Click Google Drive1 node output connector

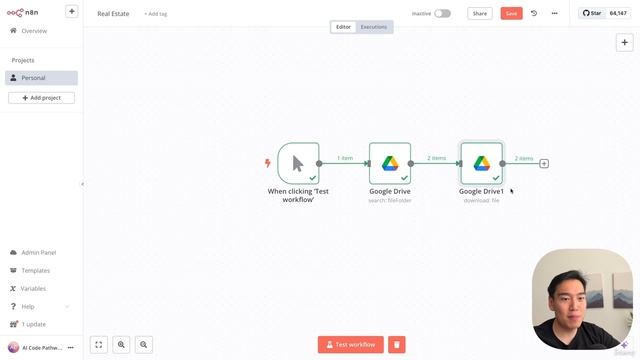coord(502,164)
